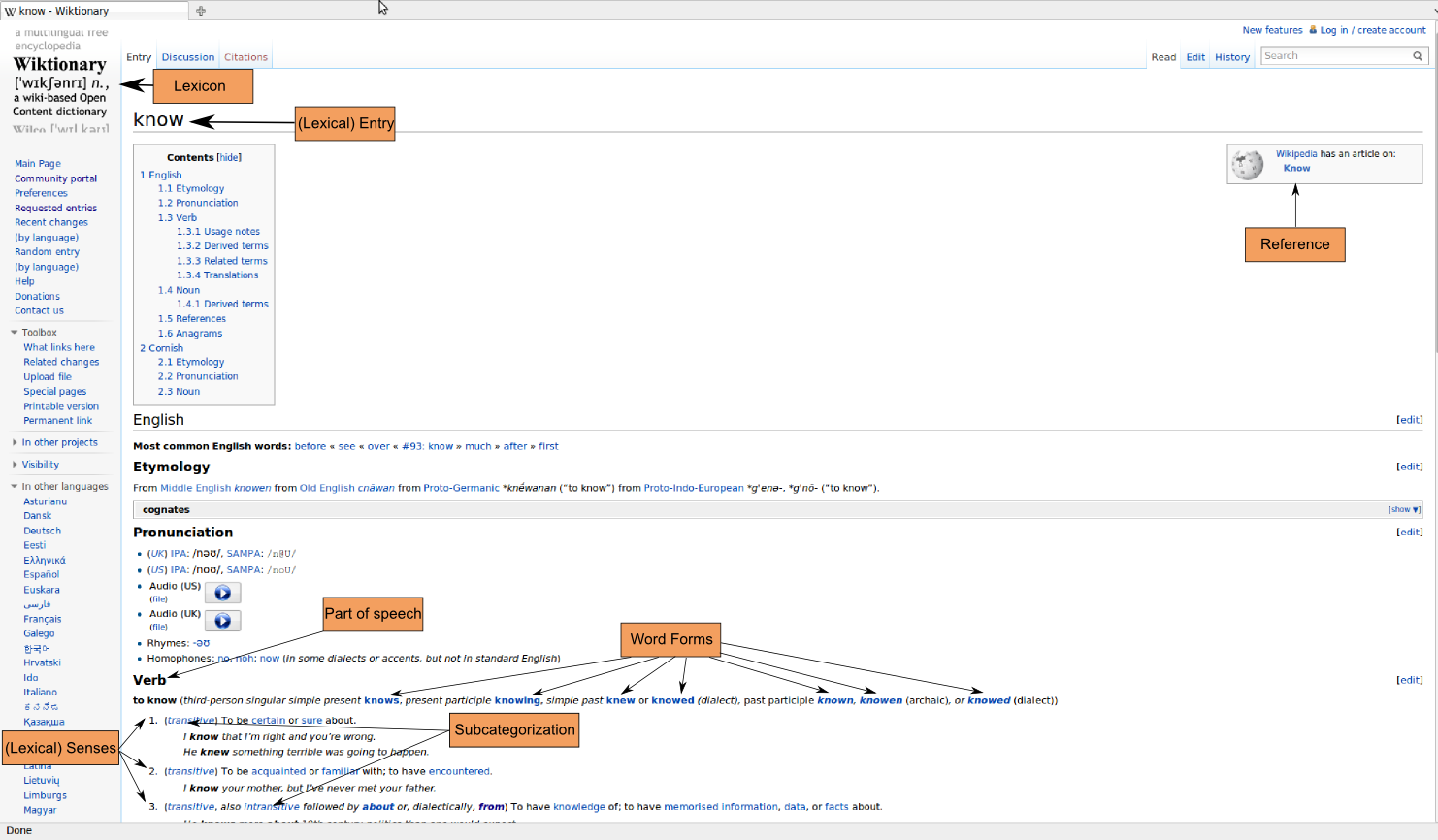The height and width of the screenshot is (840, 1438).
Task: Hide the Contents table
Action: (229, 157)
